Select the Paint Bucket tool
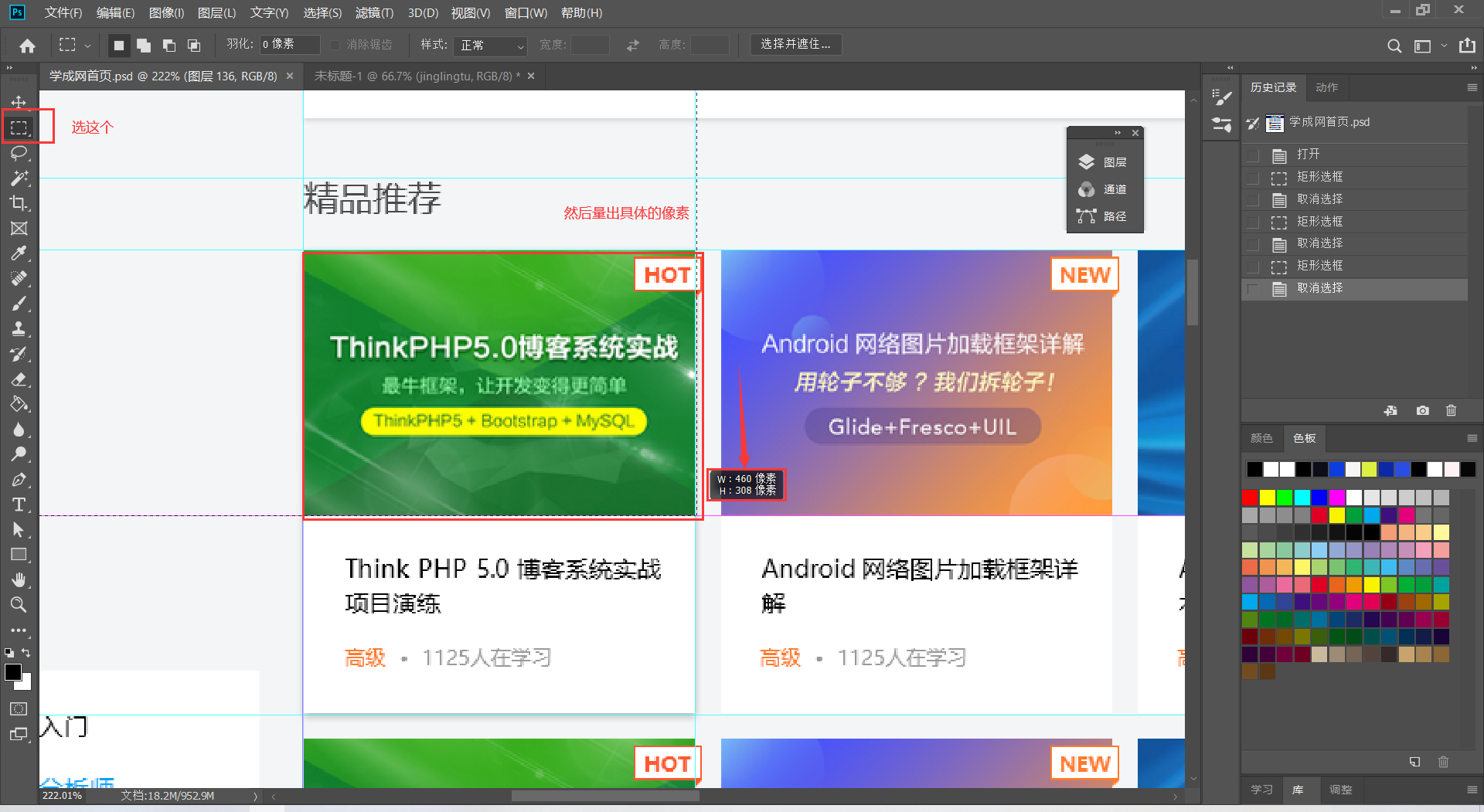The height and width of the screenshot is (812, 1484). pyautogui.click(x=19, y=404)
